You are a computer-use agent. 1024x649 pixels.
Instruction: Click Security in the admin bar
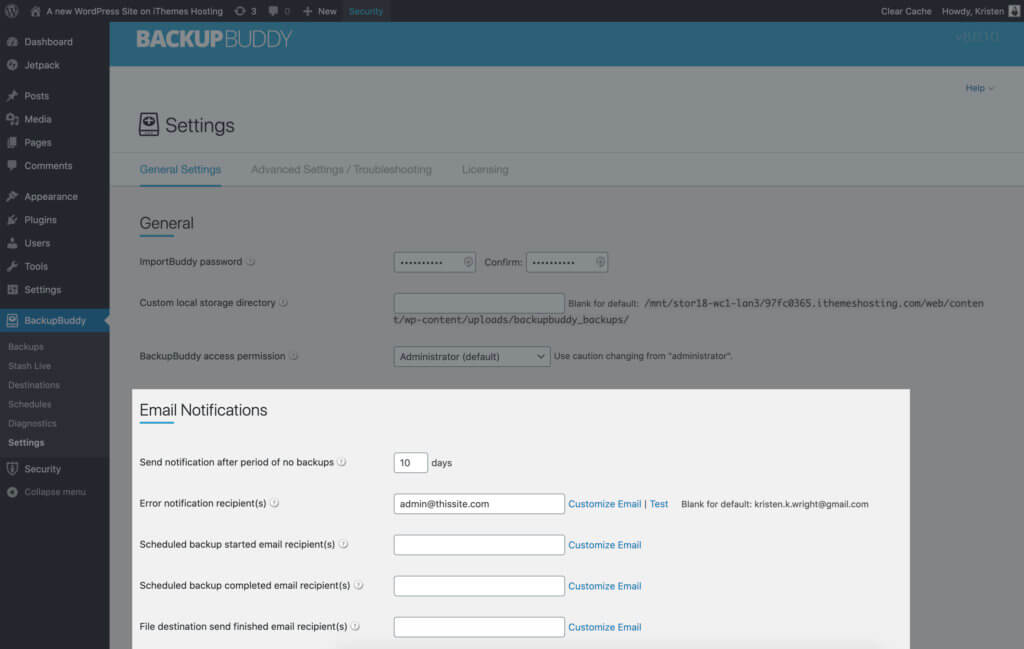click(x=366, y=11)
